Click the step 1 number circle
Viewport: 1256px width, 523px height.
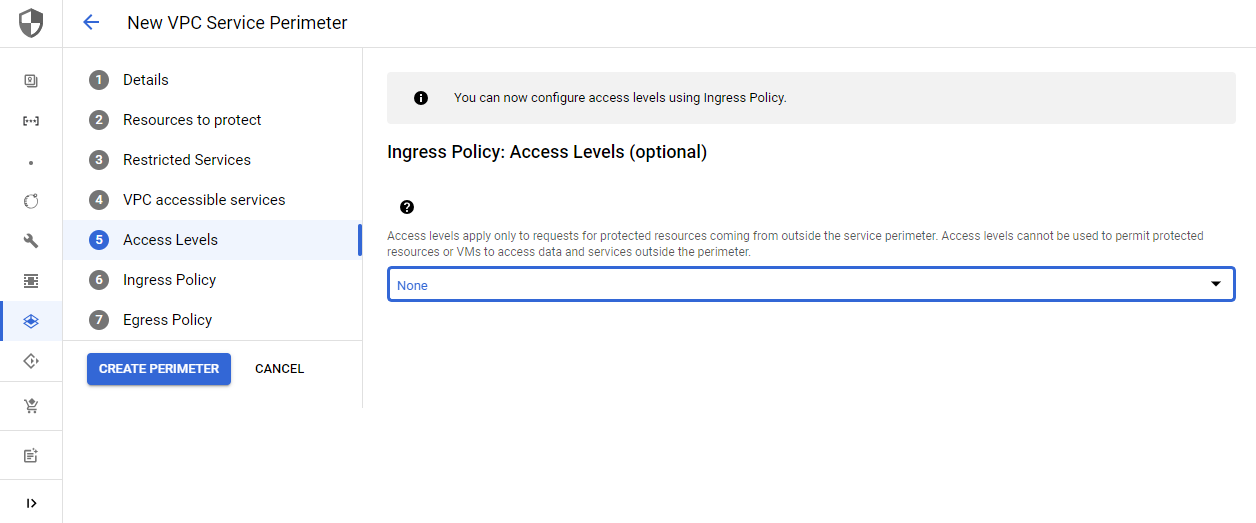[x=98, y=80]
